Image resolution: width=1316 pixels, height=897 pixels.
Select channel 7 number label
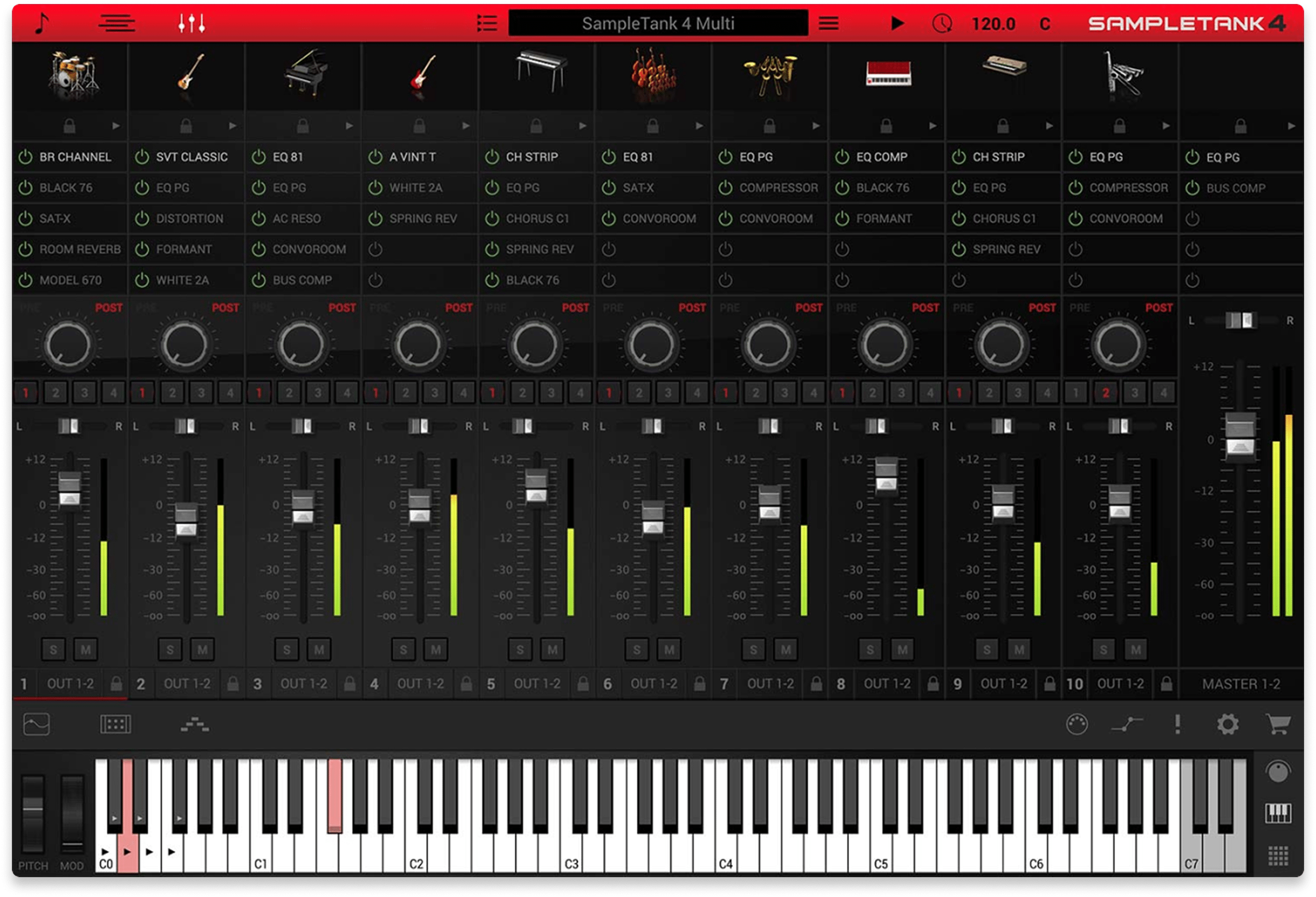(x=724, y=684)
